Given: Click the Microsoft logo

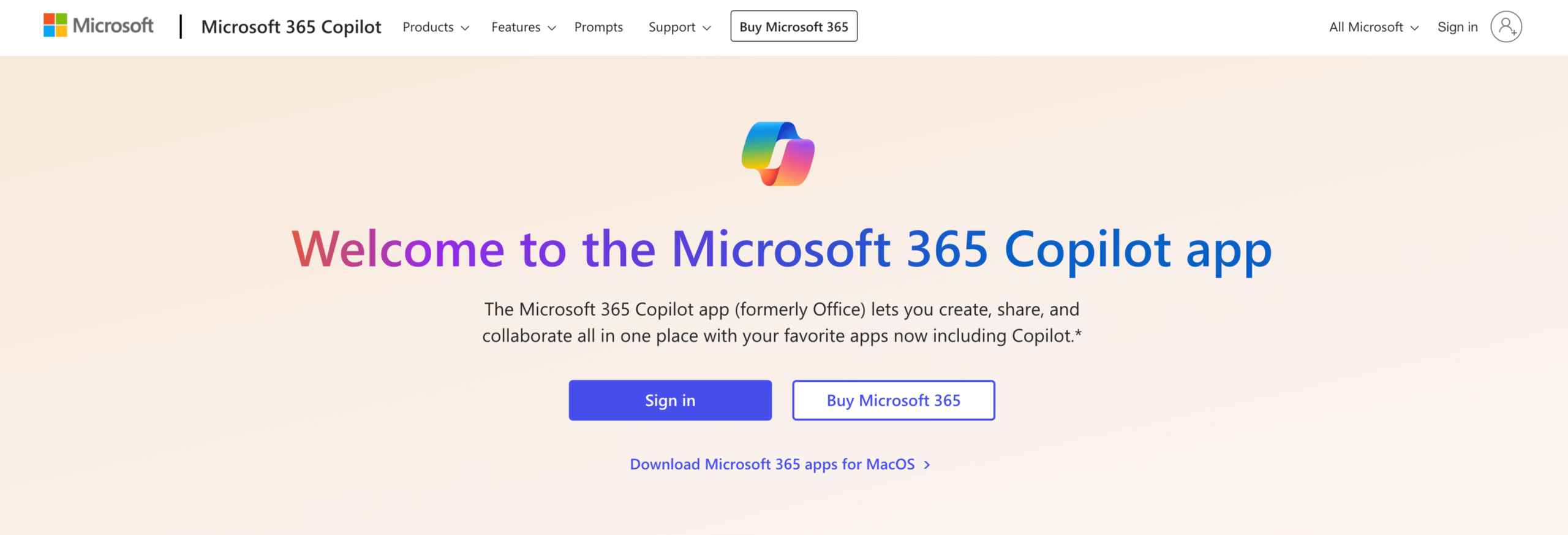Looking at the screenshot, I should tap(98, 26).
